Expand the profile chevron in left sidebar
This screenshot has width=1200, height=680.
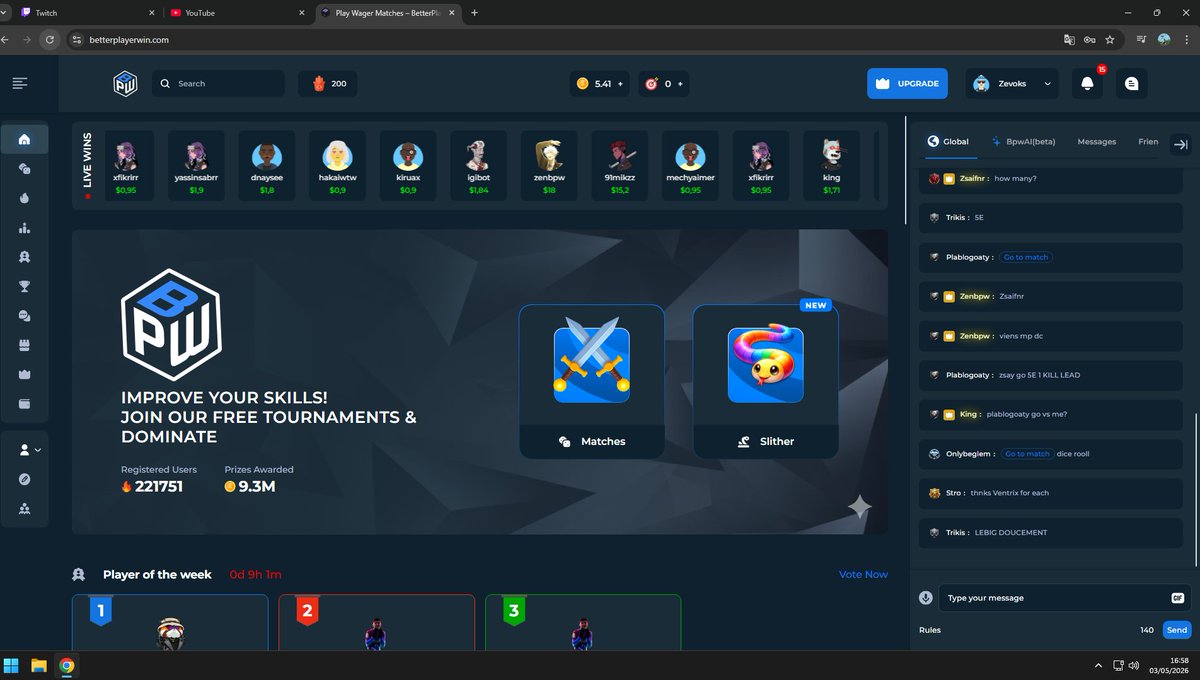tap(38, 451)
